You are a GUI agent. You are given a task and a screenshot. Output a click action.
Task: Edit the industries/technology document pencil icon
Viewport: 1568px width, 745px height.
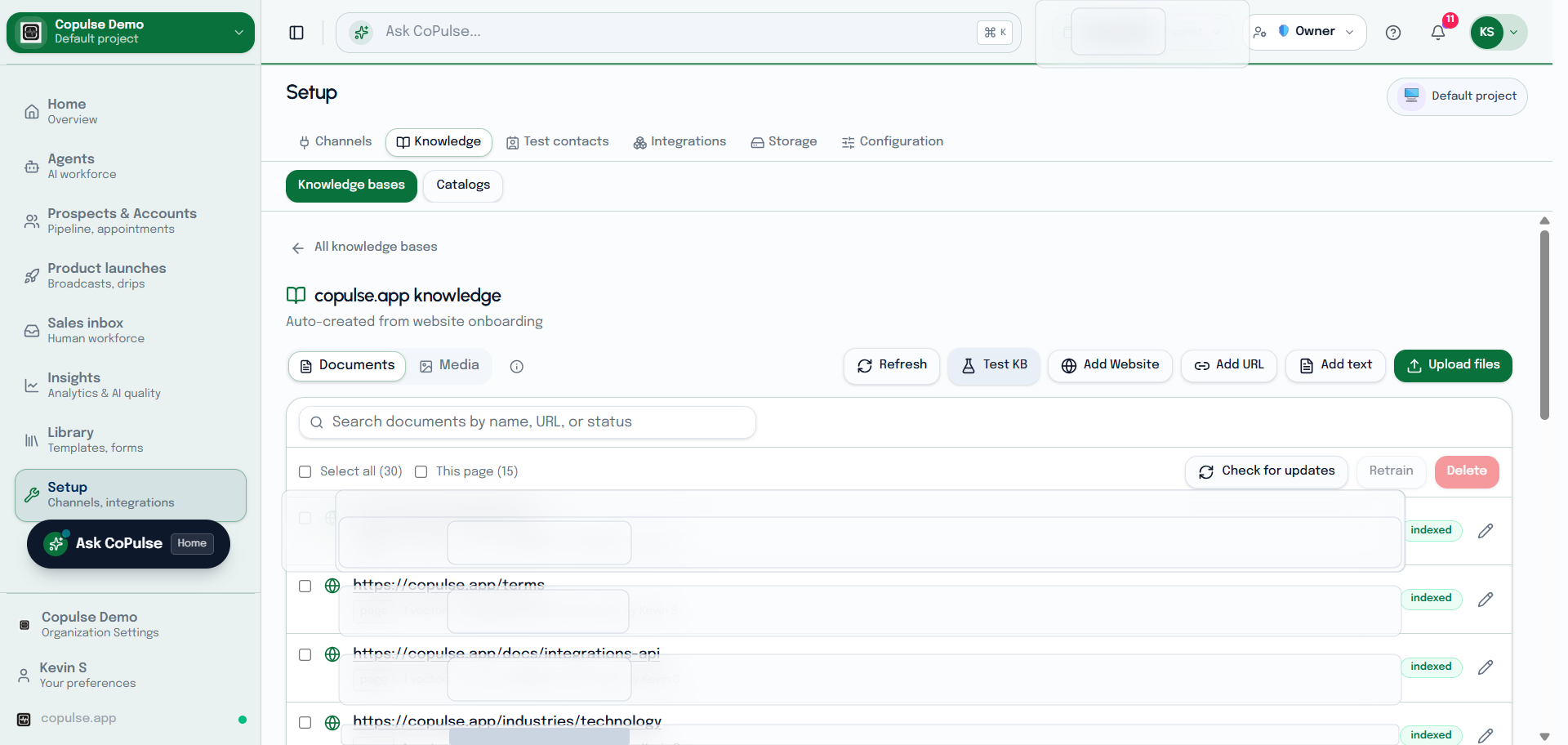[x=1486, y=735]
